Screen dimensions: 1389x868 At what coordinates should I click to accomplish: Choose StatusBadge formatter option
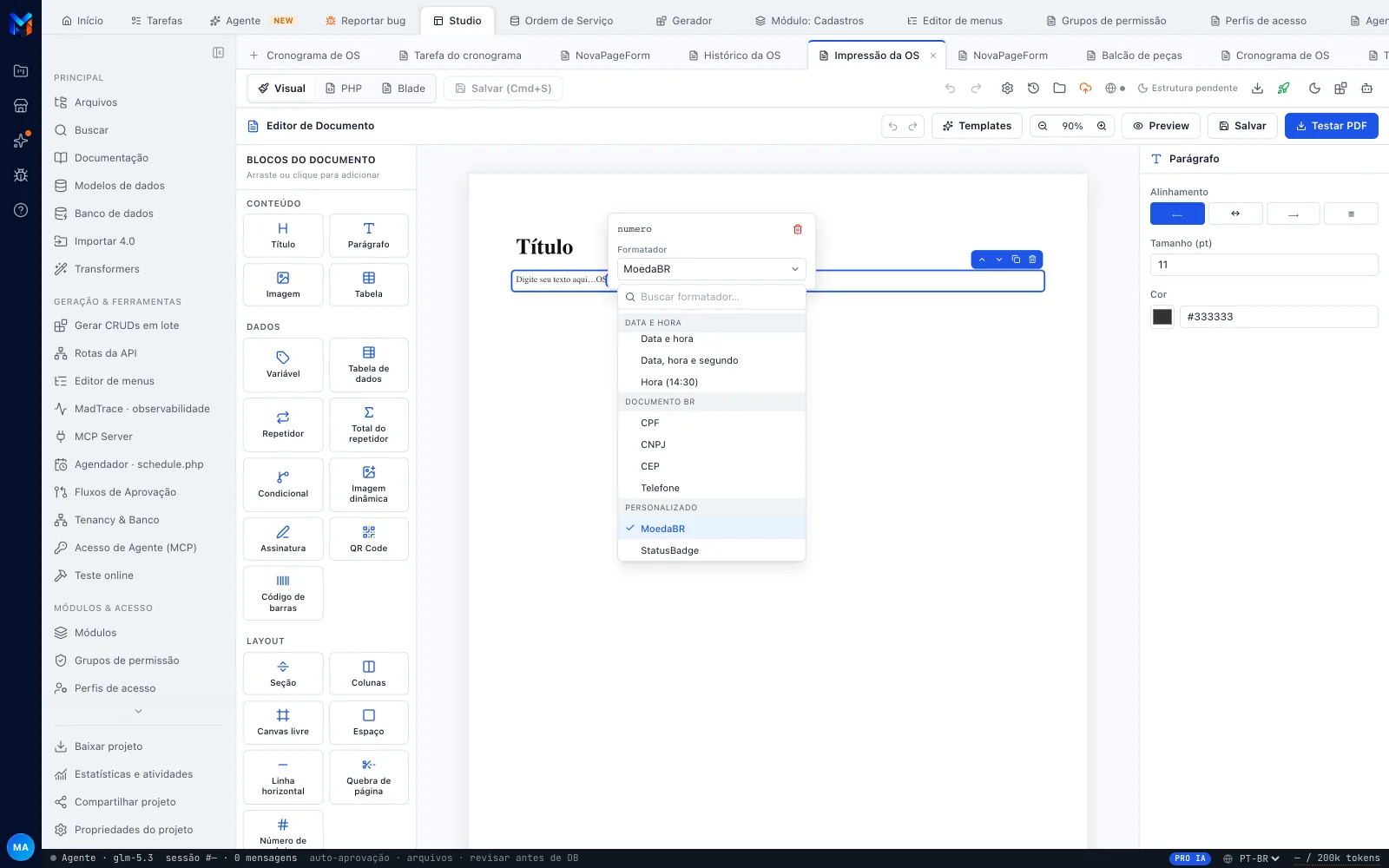712,550
